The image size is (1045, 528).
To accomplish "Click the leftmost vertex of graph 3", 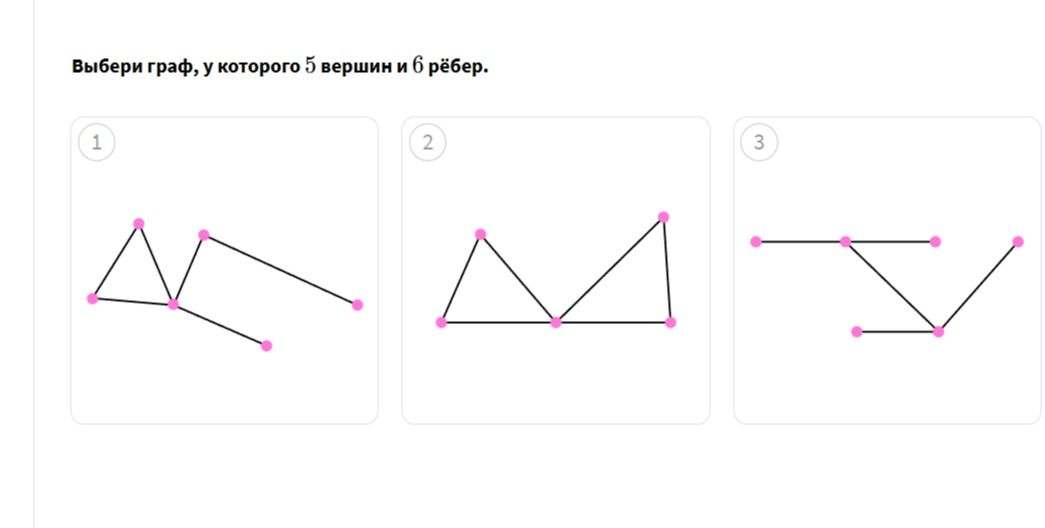I will 756,241.
